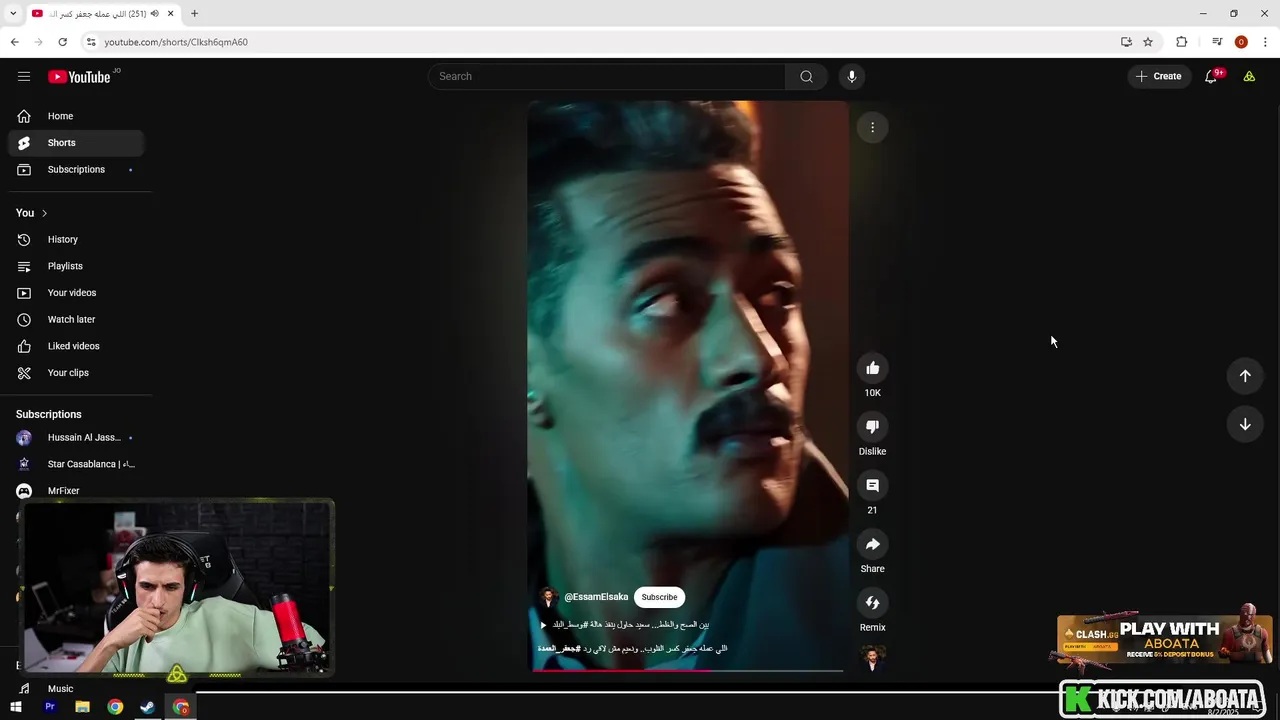Open the Watch later list
Screen dimensions: 1280x720
[x=76, y=320]
